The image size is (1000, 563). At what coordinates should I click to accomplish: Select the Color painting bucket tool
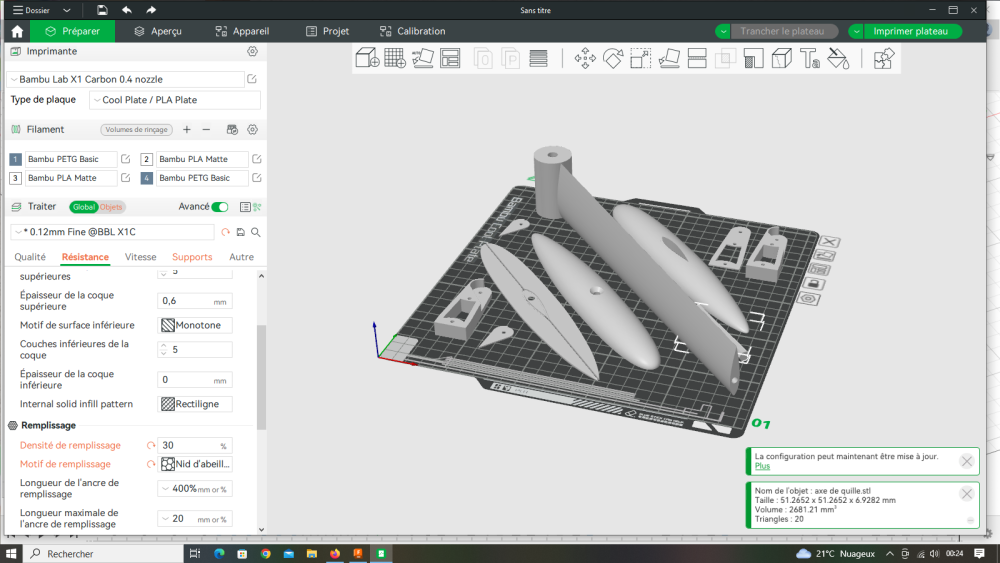(x=838, y=59)
